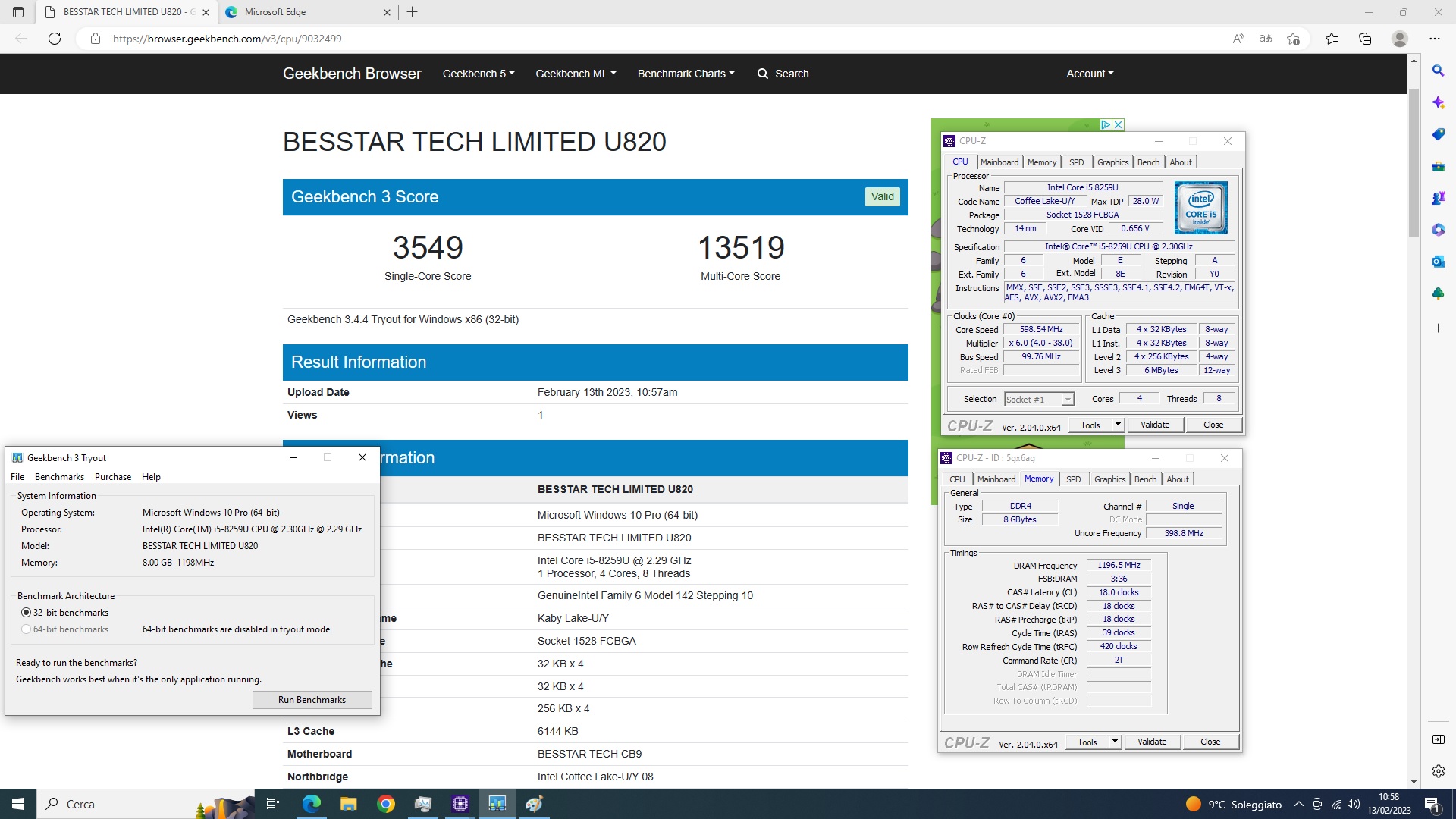The image size is (1456, 819).
Task: Click Close in lower CPU-Z window
Action: coord(1210,742)
